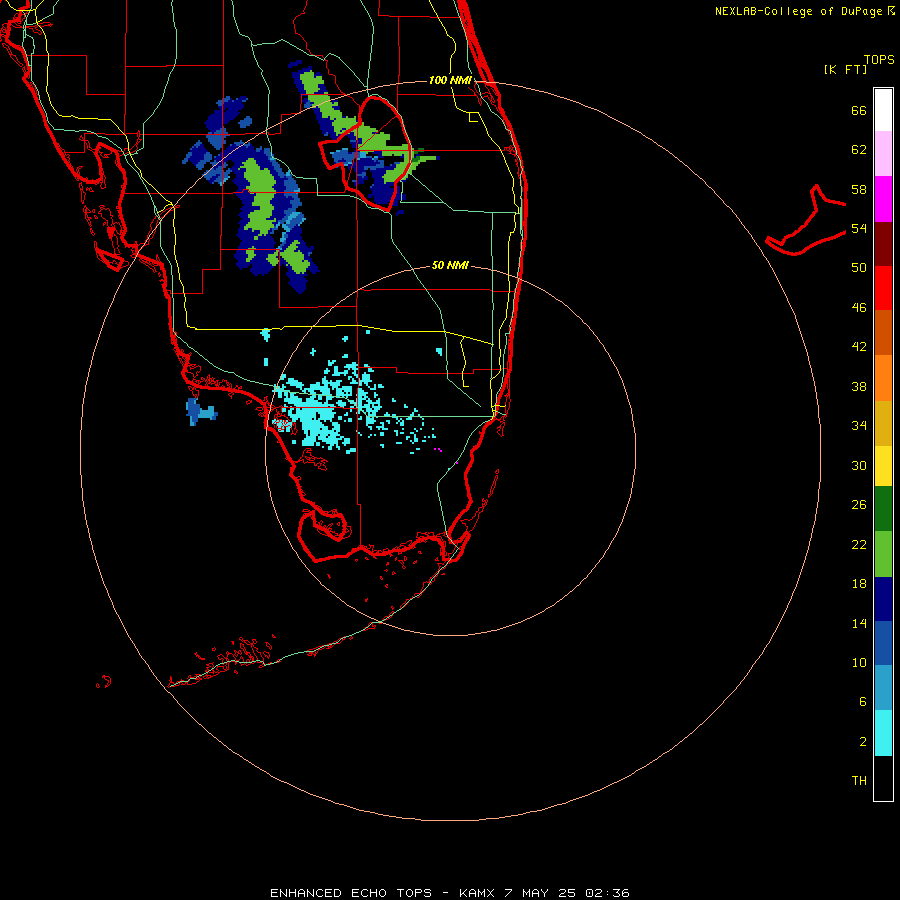Click the light pink legend swatch
This screenshot has height=900, width=900.
click(883, 154)
